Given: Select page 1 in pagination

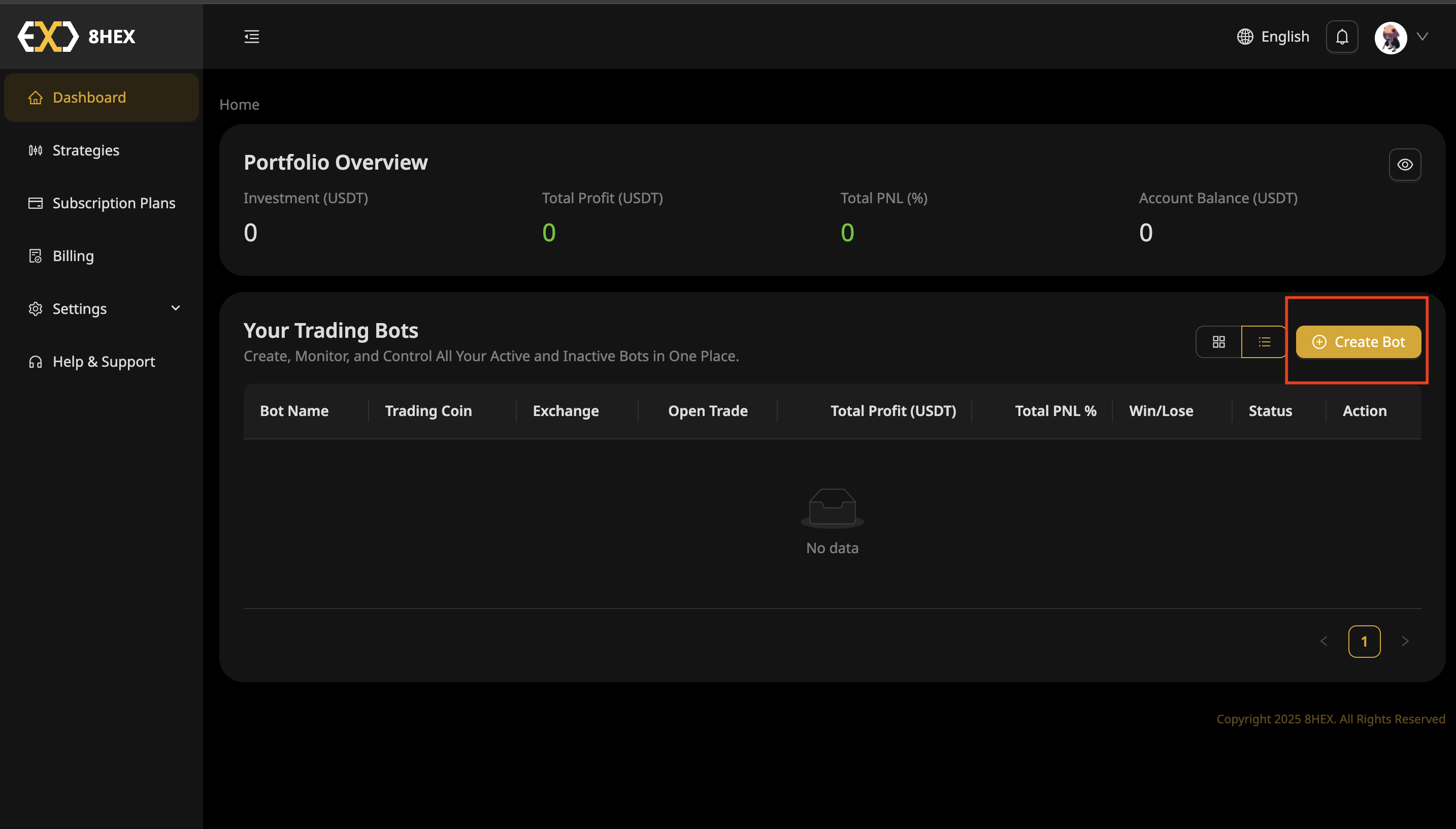Looking at the screenshot, I should [1364, 641].
